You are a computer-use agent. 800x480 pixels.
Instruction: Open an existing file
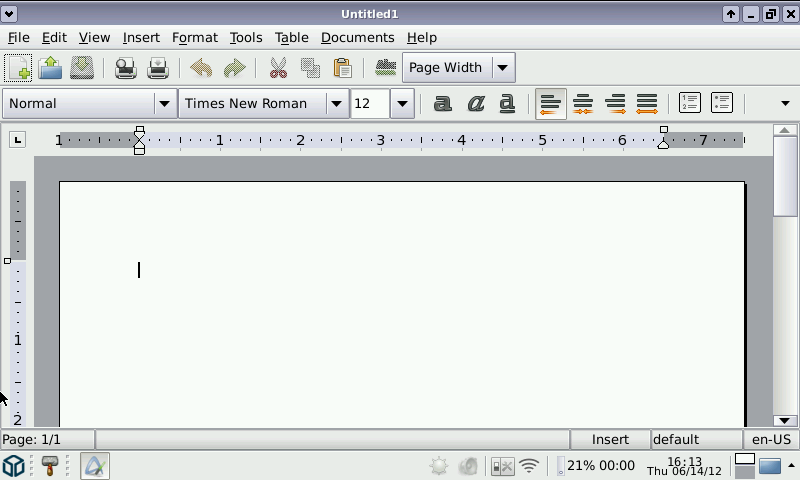[50, 68]
